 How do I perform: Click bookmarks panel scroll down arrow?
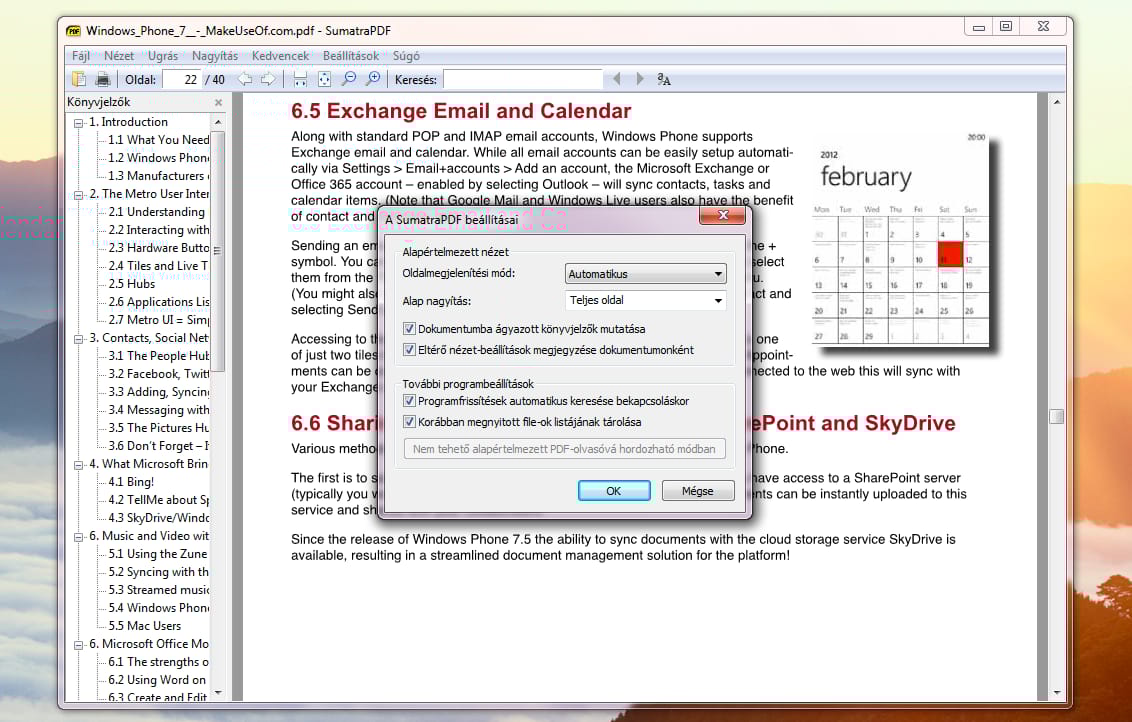[x=218, y=693]
